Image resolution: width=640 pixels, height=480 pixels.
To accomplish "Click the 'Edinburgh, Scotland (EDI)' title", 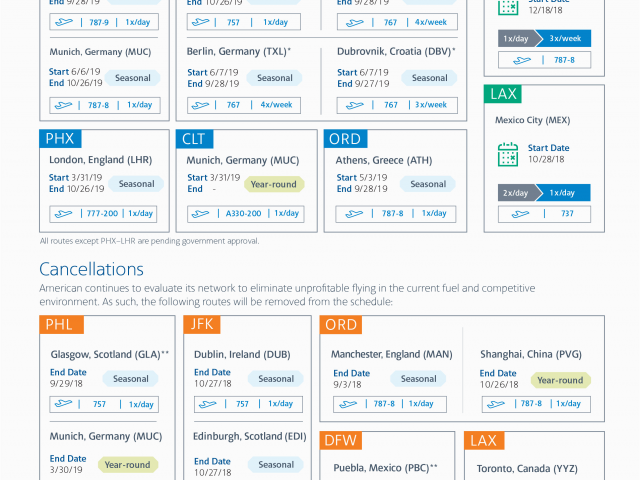I will point(249,436).
